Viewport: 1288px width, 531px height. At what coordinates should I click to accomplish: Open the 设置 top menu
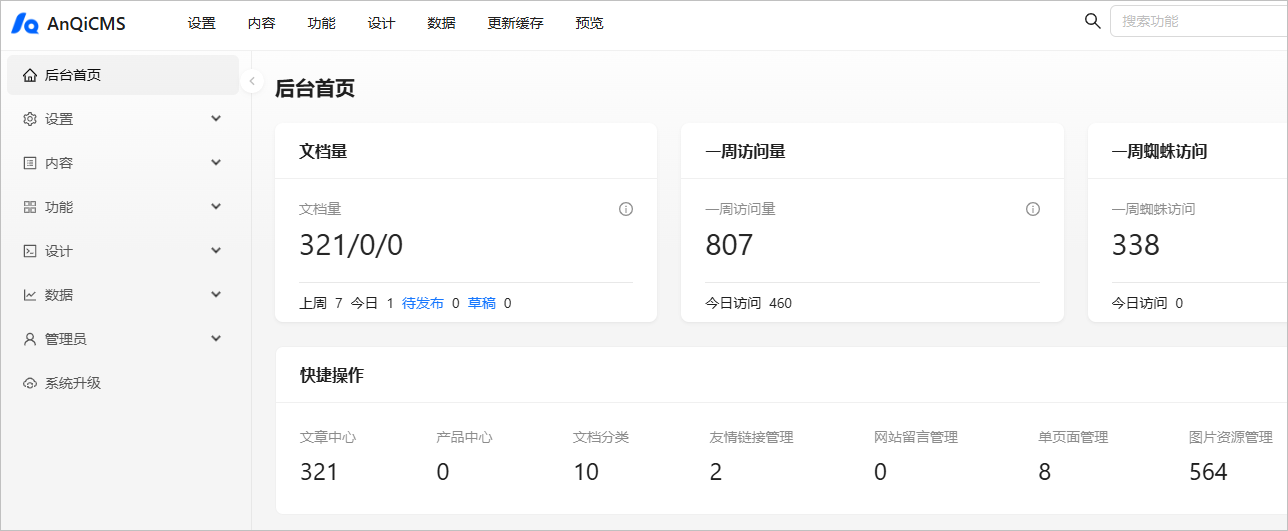[201, 23]
